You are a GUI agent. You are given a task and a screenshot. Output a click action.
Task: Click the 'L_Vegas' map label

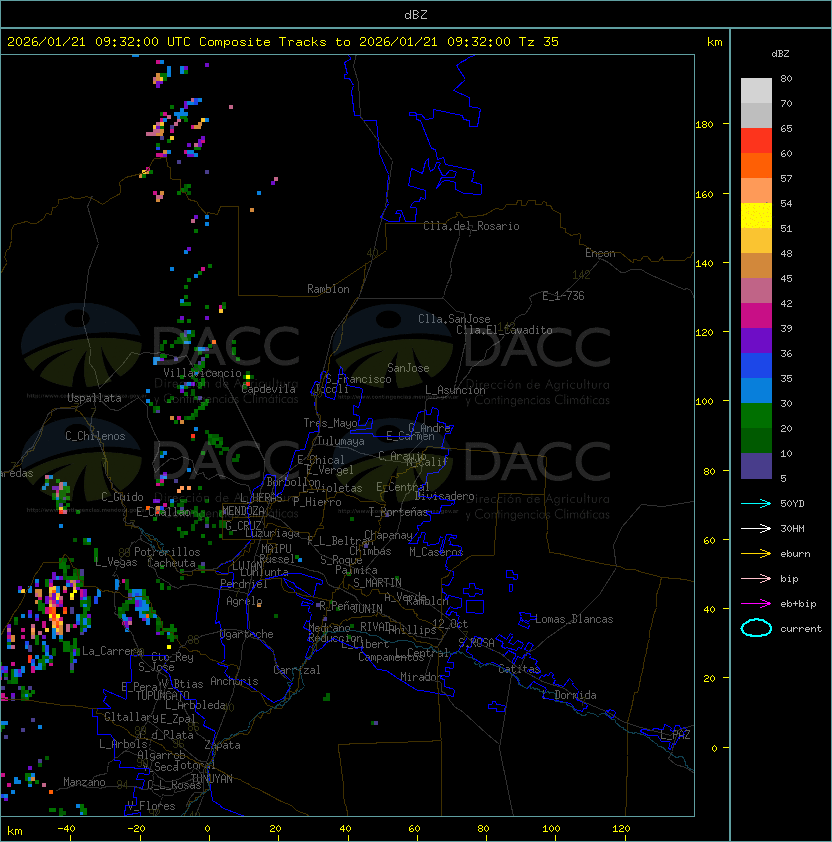[x=116, y=562]
